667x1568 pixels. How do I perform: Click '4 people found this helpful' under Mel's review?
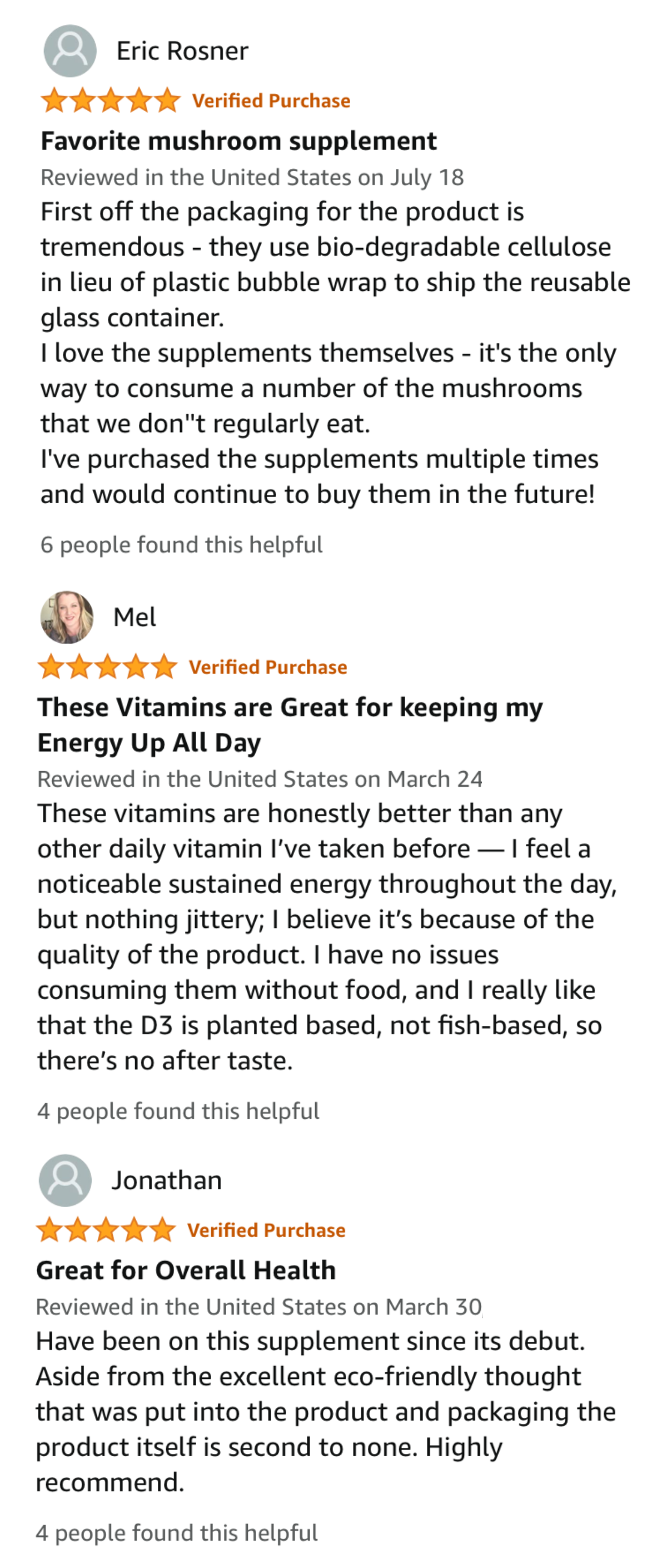point(178,1111)
